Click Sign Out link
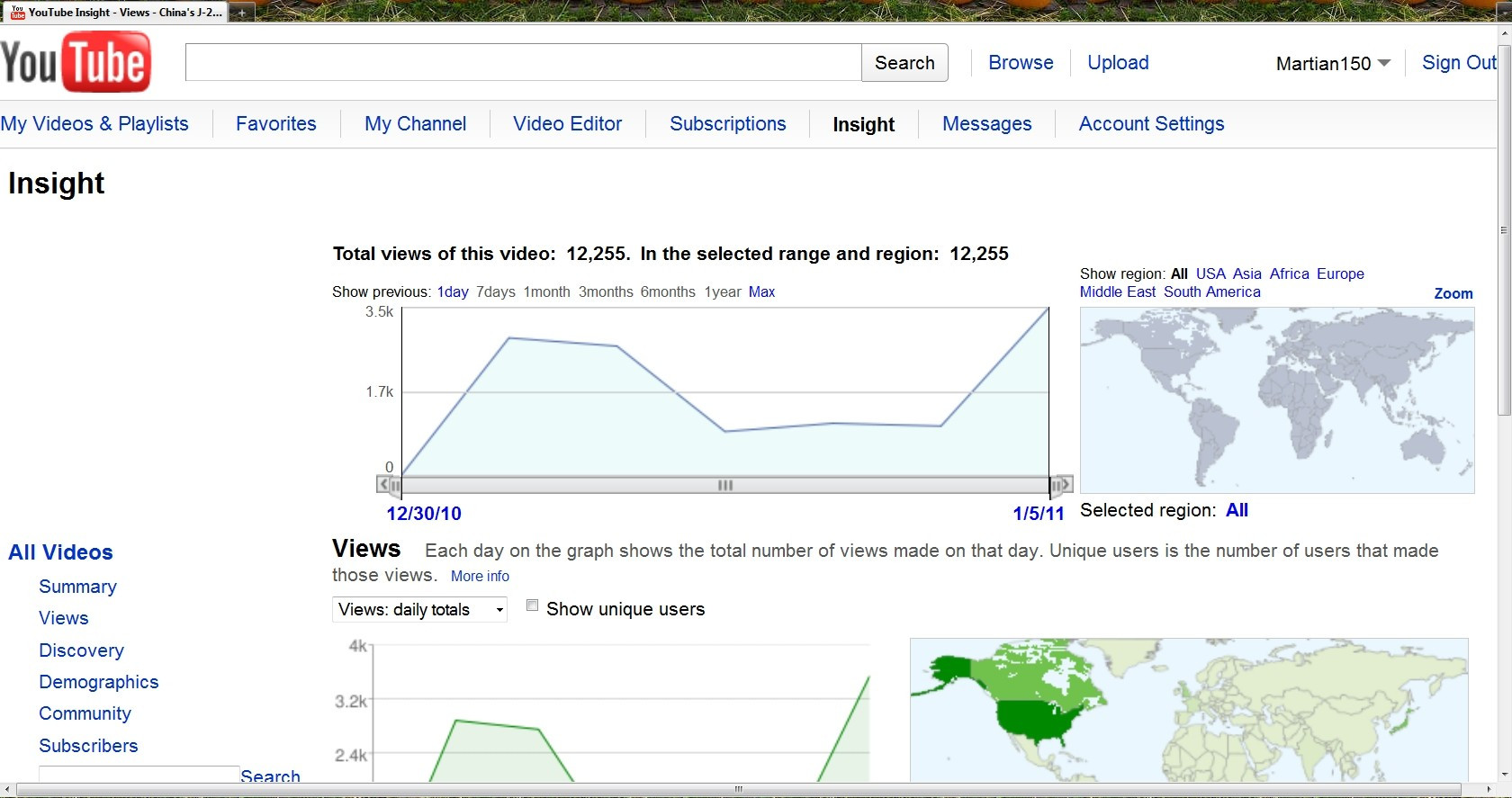The image size is (1512, 798). (1459, 63)
